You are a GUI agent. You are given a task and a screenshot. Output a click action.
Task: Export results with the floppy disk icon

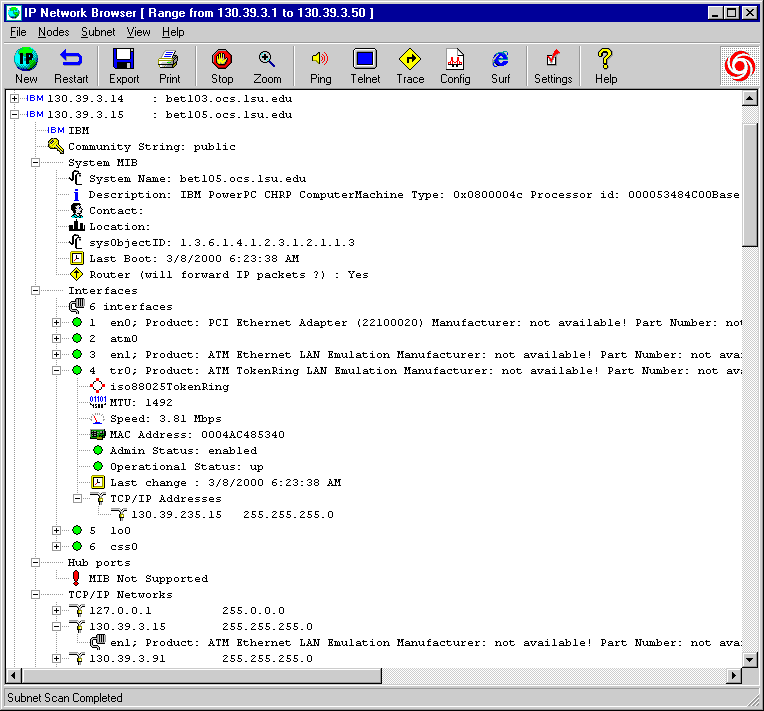tap(124, 66)
